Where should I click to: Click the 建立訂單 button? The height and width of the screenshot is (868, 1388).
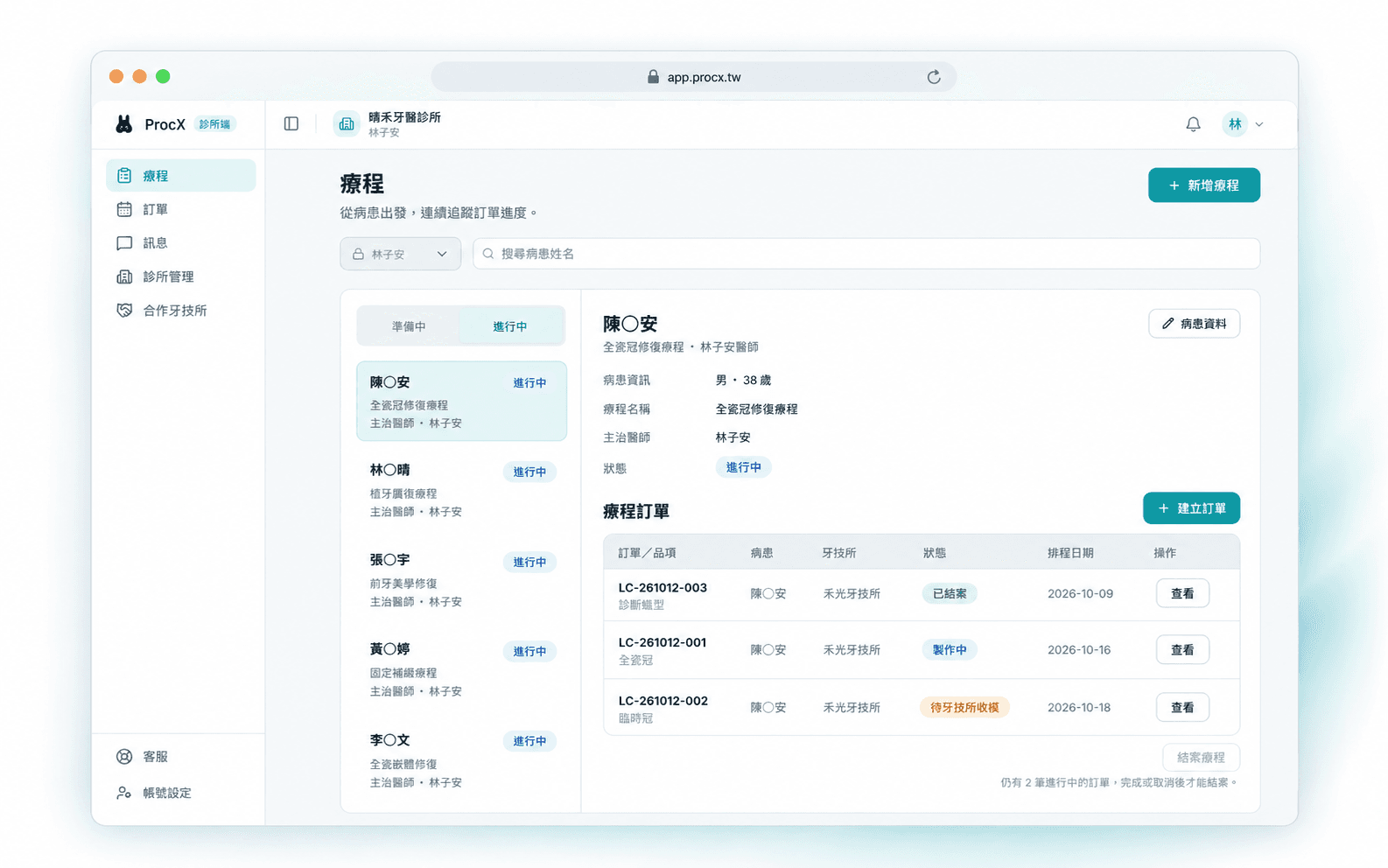[x=1191, y=508]
